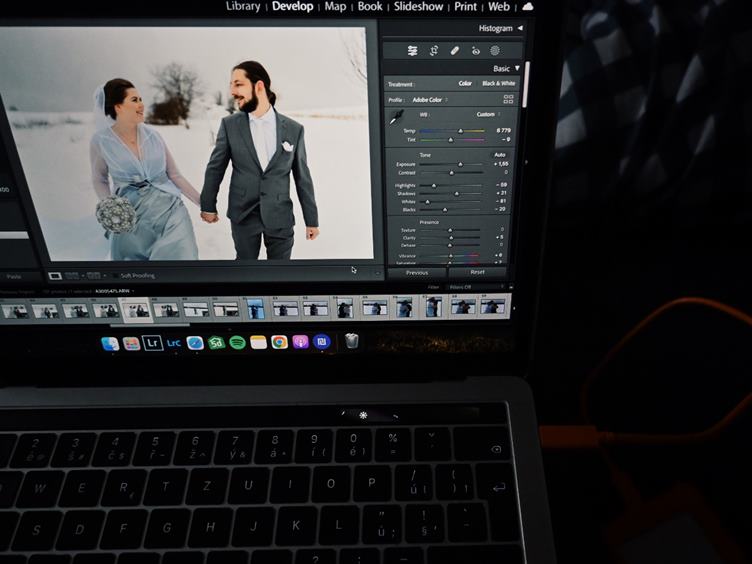Open the profile browser grid icon
The image size is (752, 564).
click(508, 99)
